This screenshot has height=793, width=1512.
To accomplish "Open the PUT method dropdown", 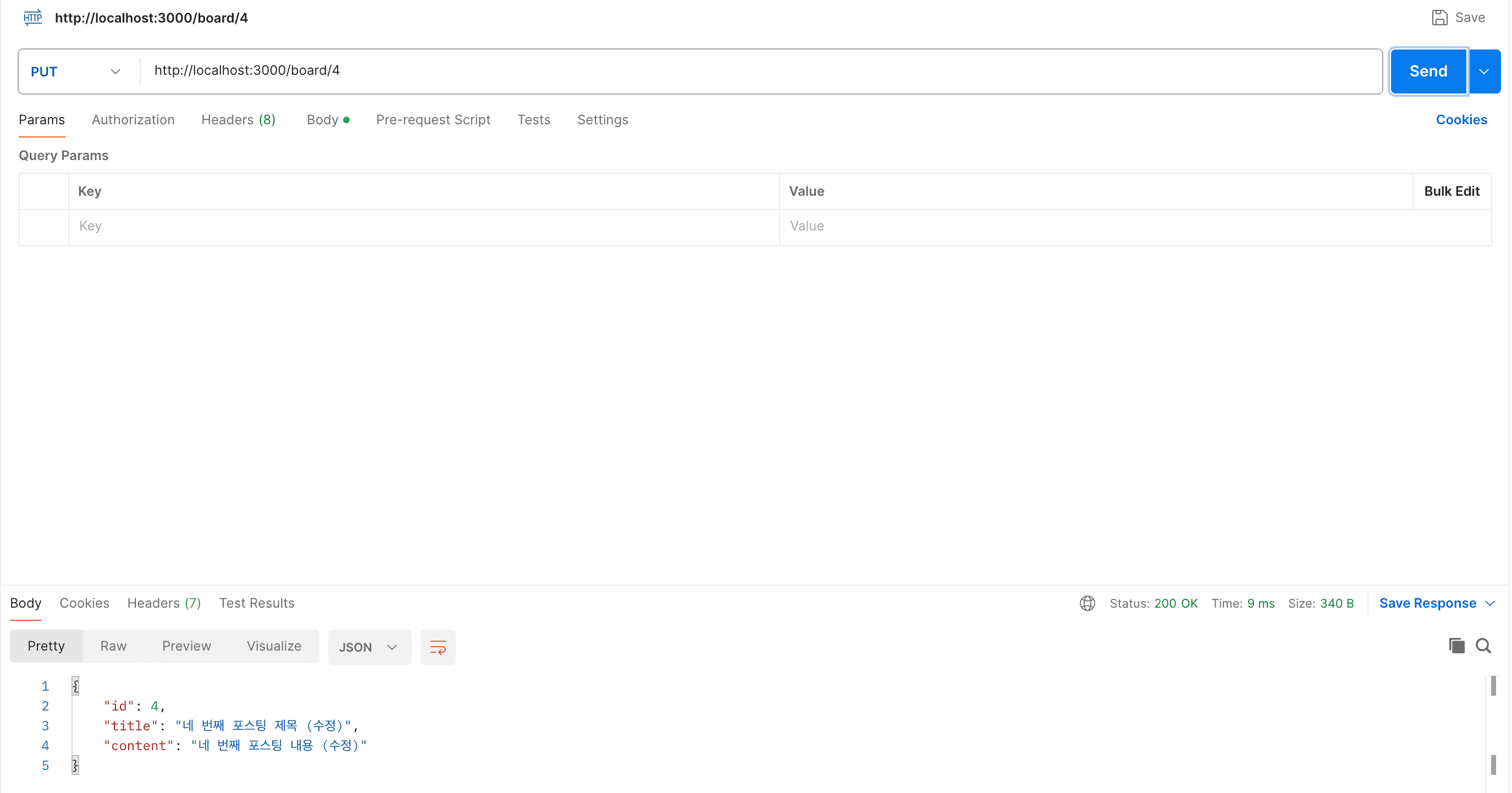I will [76, 71].
